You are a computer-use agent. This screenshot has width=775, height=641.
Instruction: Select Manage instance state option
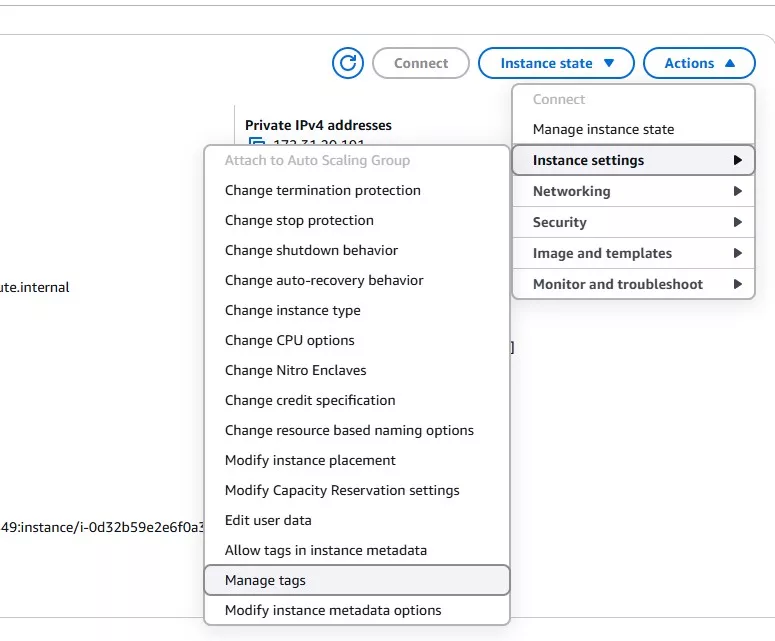click(603, 129)
